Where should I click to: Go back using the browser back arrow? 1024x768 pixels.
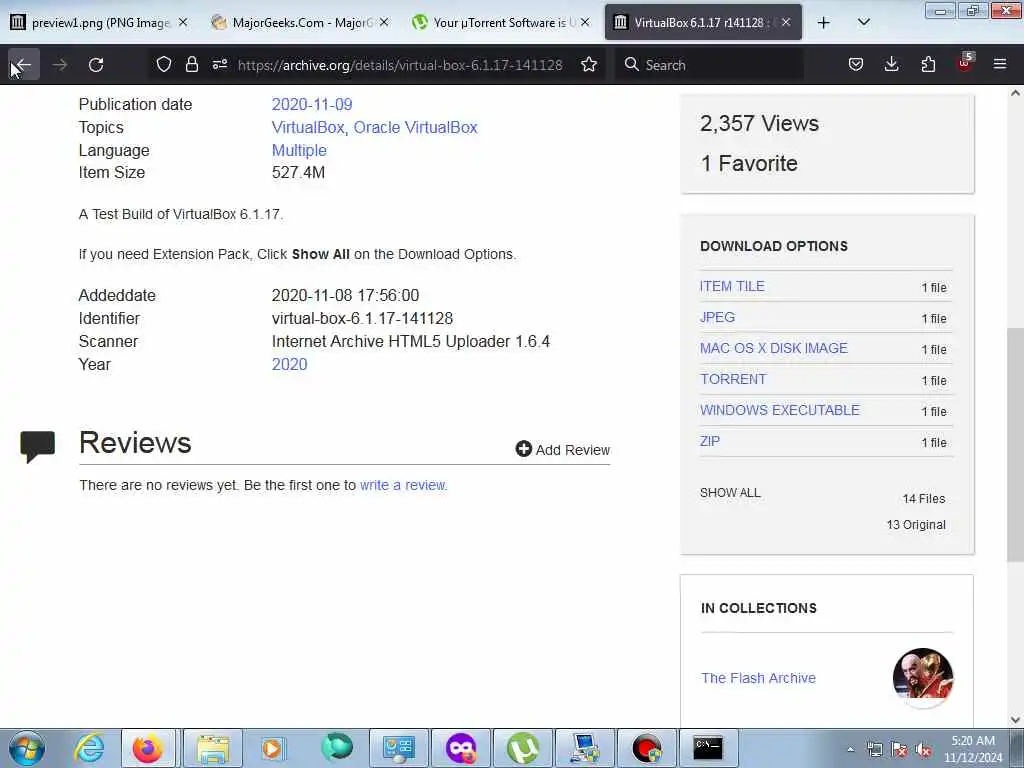pos(23,65)
